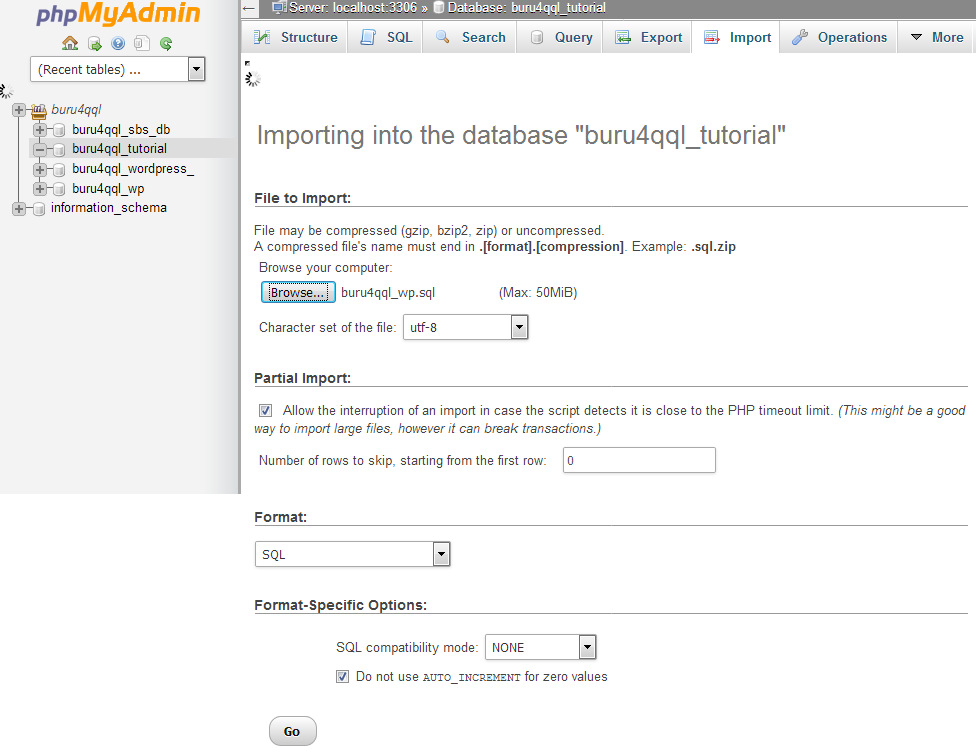Click the phpMyAdmin home icon
Viewport: 976px width, 755px height.
(69, 44)
